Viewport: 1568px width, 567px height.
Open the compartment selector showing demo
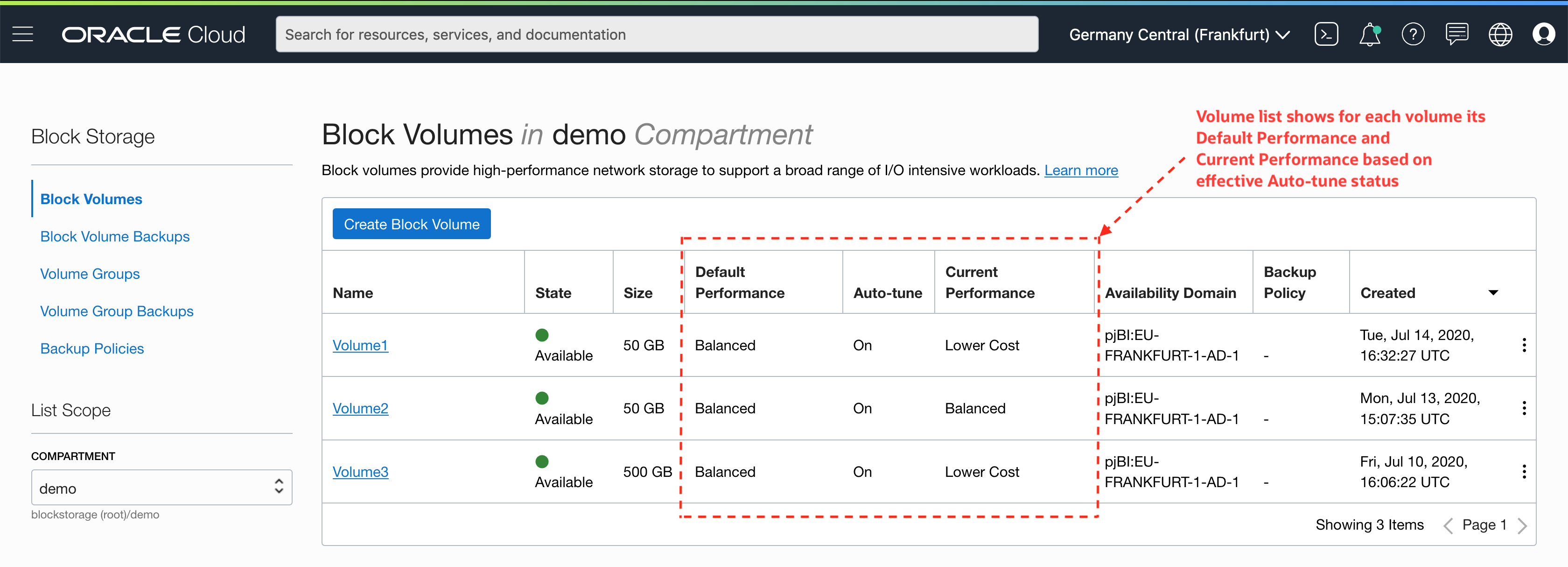click(161, 487)
